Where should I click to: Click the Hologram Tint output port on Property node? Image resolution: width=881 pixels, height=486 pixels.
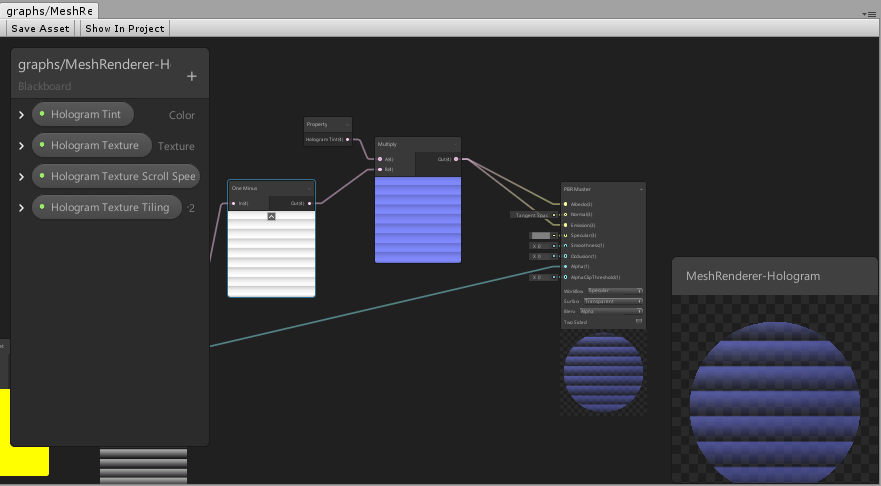point(347,139)
